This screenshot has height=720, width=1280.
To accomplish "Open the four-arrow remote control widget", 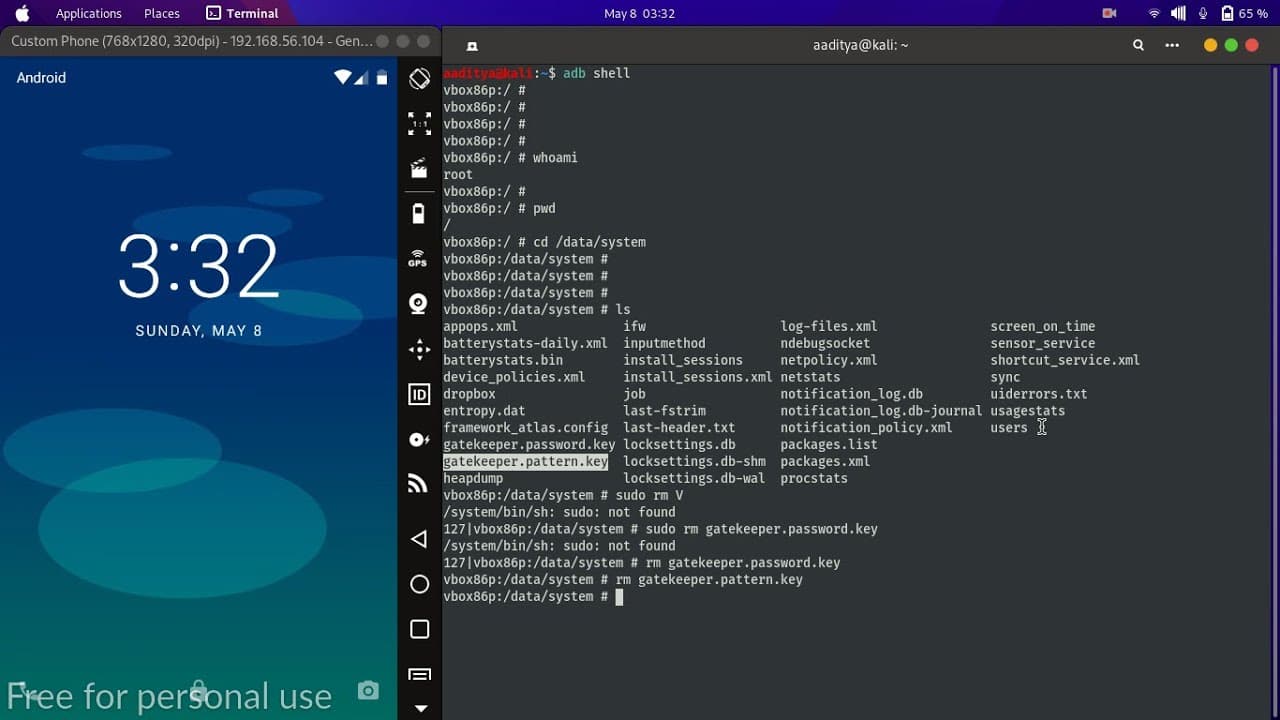I will coord(420,349).
